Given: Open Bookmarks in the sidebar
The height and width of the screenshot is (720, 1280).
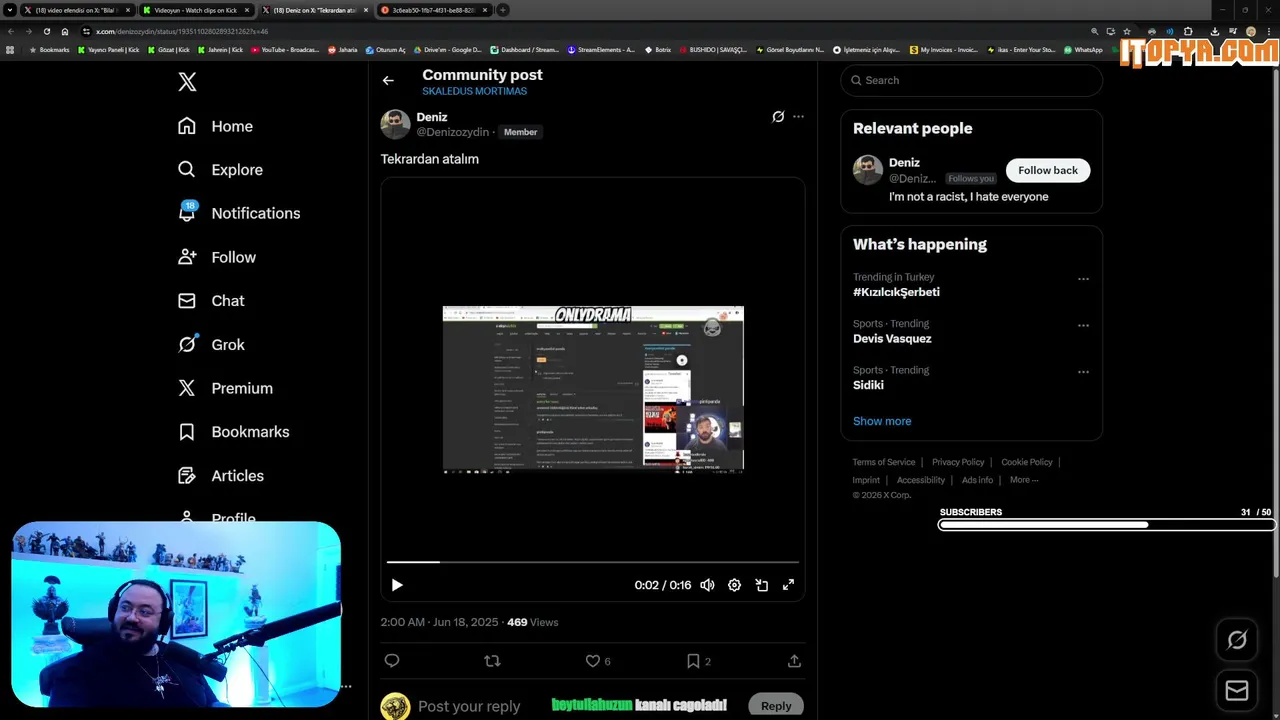Looking at the screenshot, I should (x=233, y=432).
